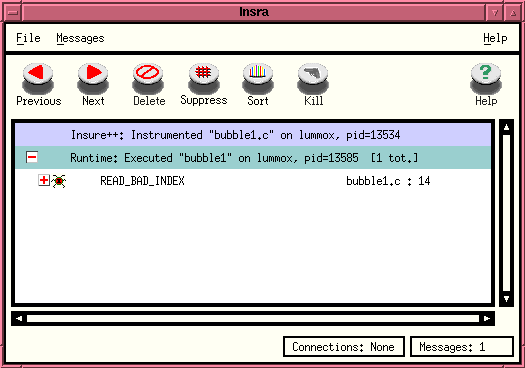
Task: Expand the READ_BAD_INDEX error entry
Action: pos(44,180)
